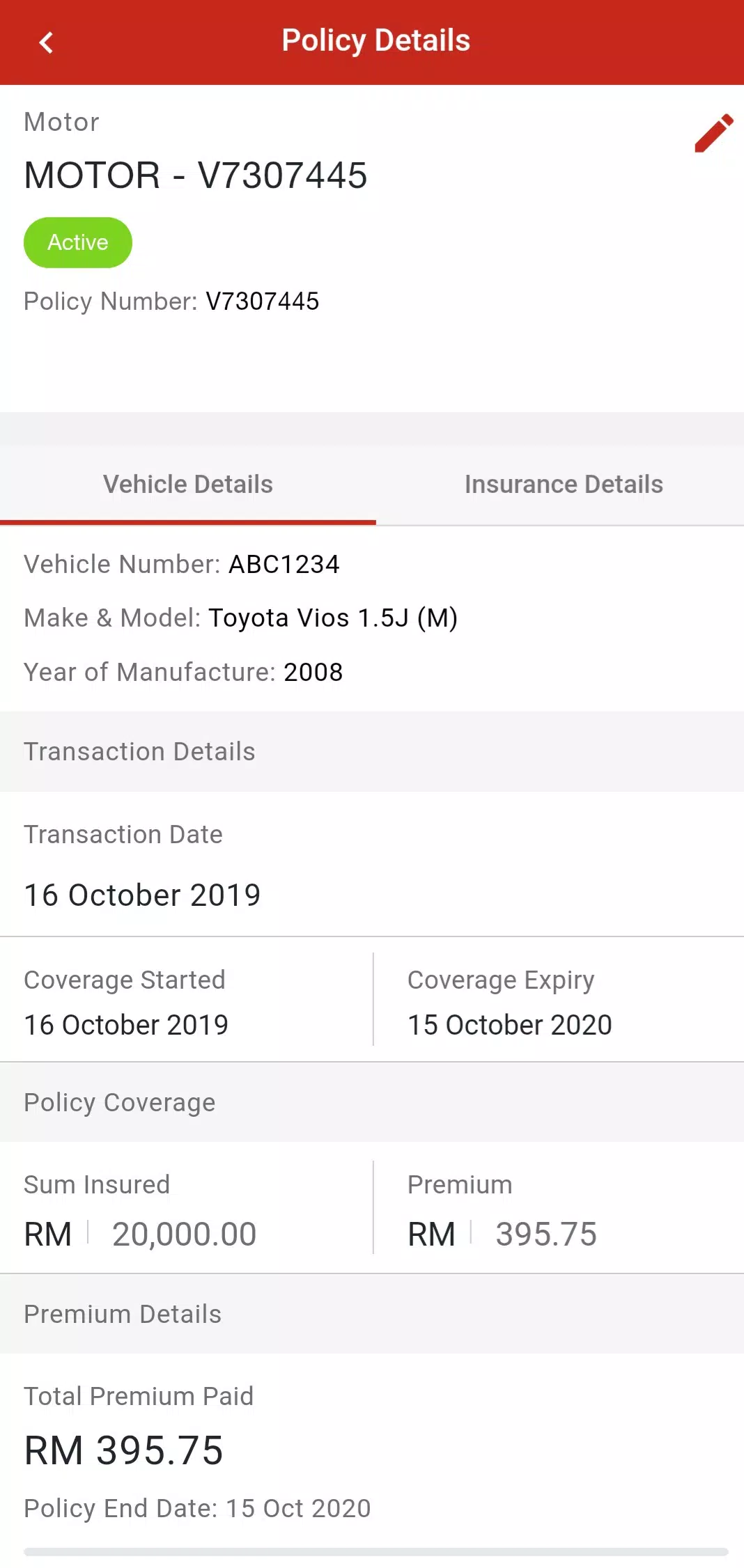Tap the MOTOR - V7307445 policy title
Image resolution: width=744 pixels, height=1568 pixels.
pos(196,175)
